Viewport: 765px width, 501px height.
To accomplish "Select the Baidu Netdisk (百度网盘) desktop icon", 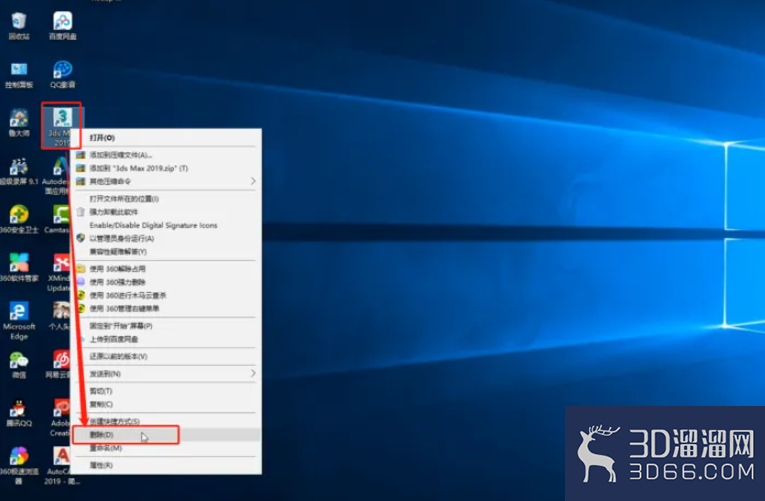I will click(x=62, y=26).
